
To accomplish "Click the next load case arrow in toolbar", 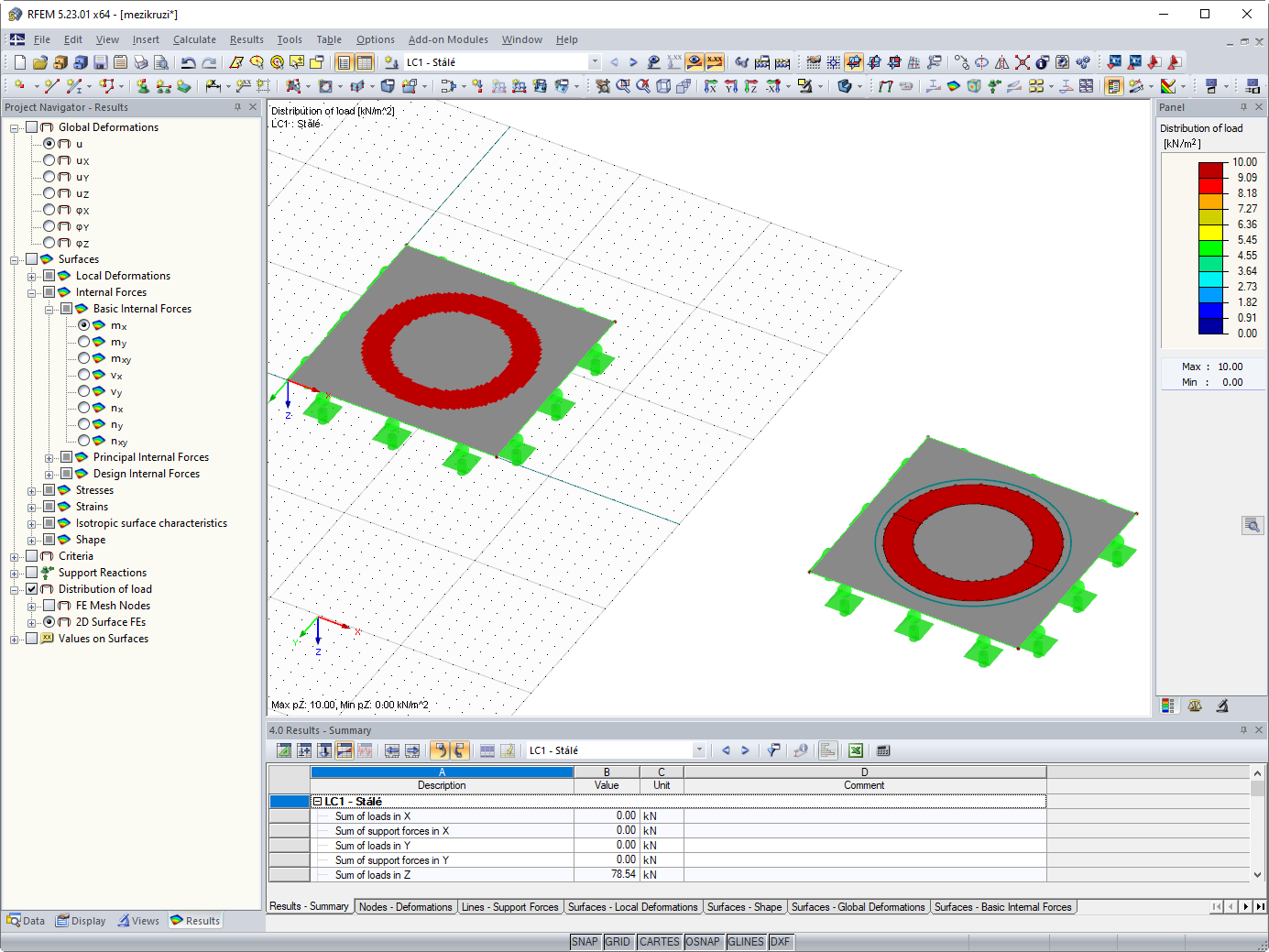I will point(633,62).
